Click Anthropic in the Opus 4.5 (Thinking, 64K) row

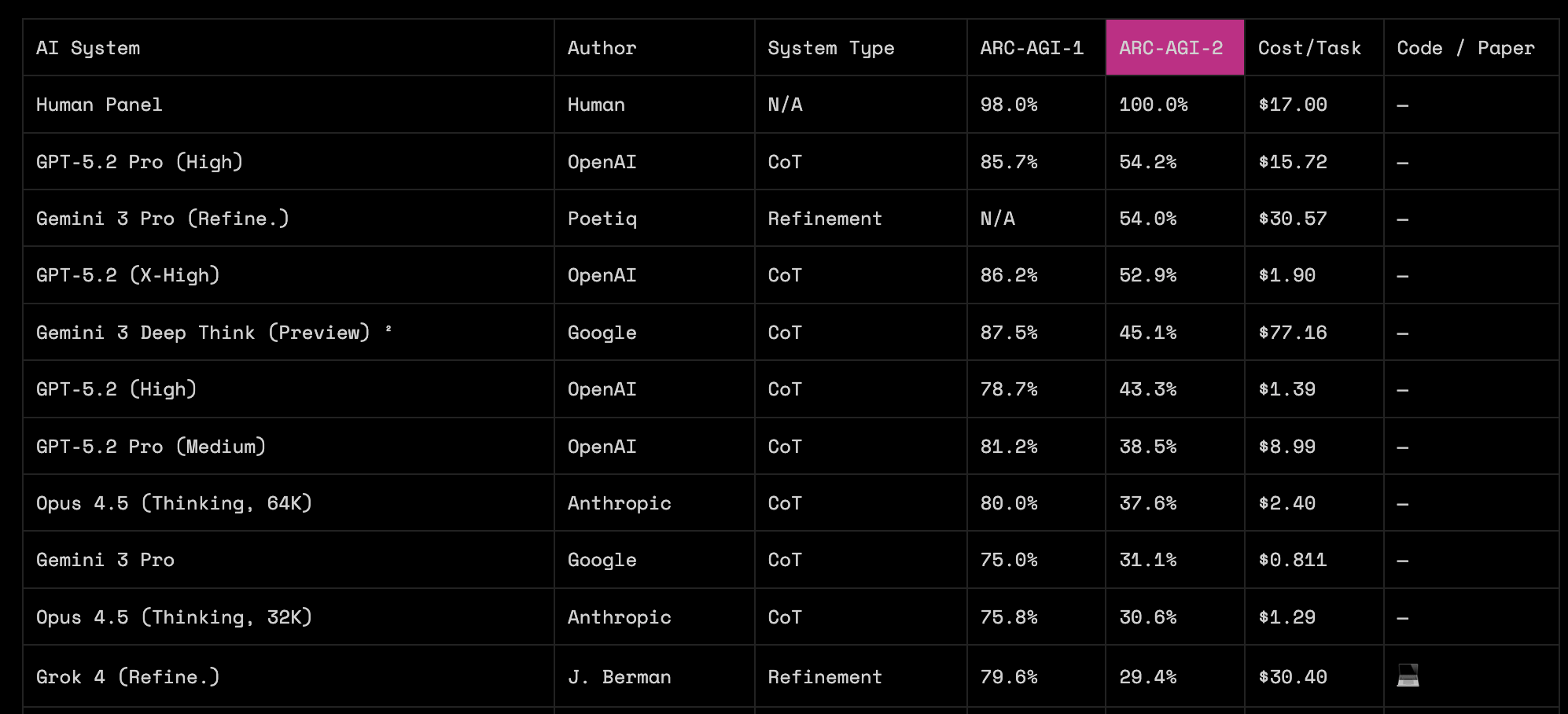[619, 503]
